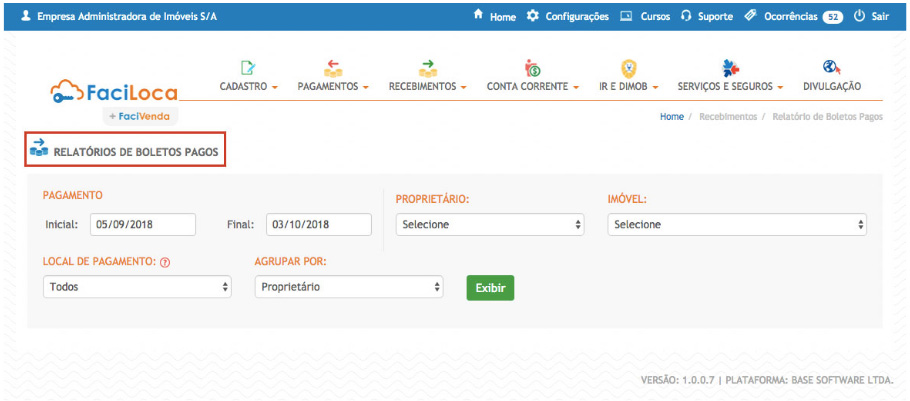Open the Imóvel select dropdown
The width and height of the screenshot is (910, 401).
coord(737,225)
